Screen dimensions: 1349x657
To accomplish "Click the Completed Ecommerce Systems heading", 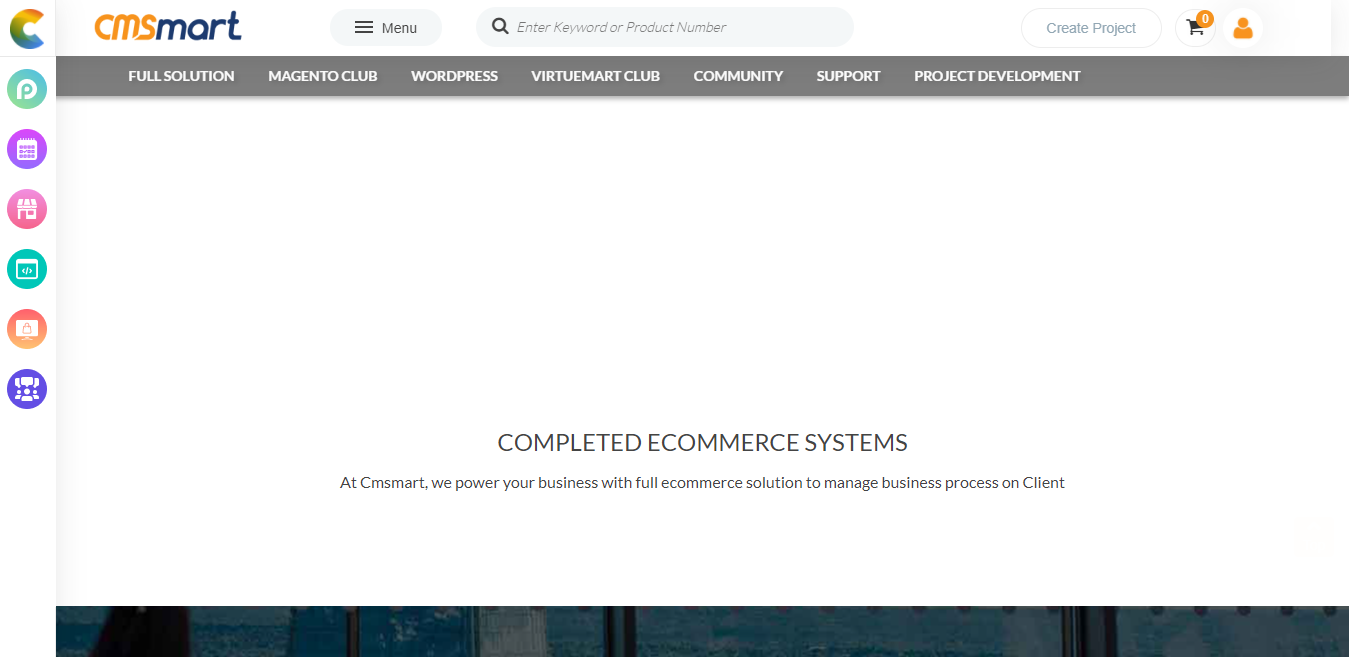I will [x=703, y=443].
